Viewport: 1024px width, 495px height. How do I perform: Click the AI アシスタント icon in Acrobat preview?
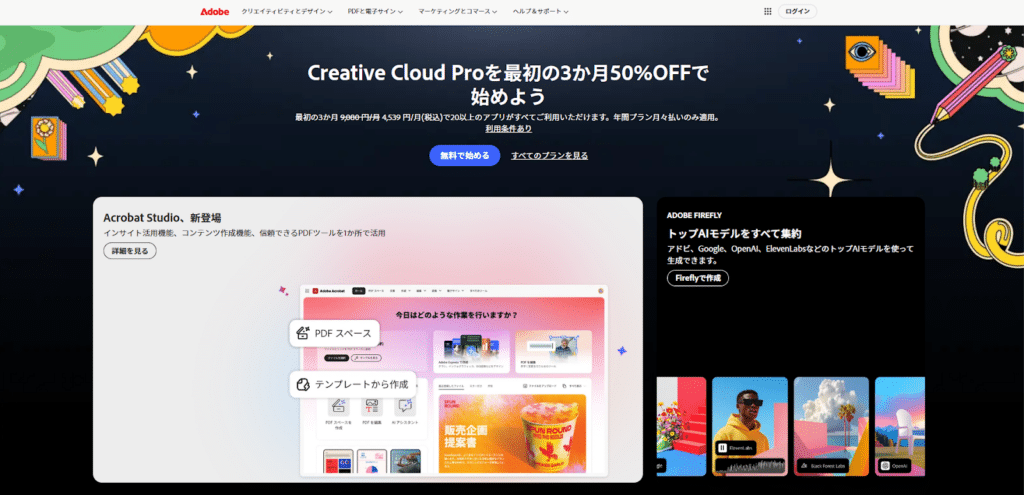coord(404,407)
